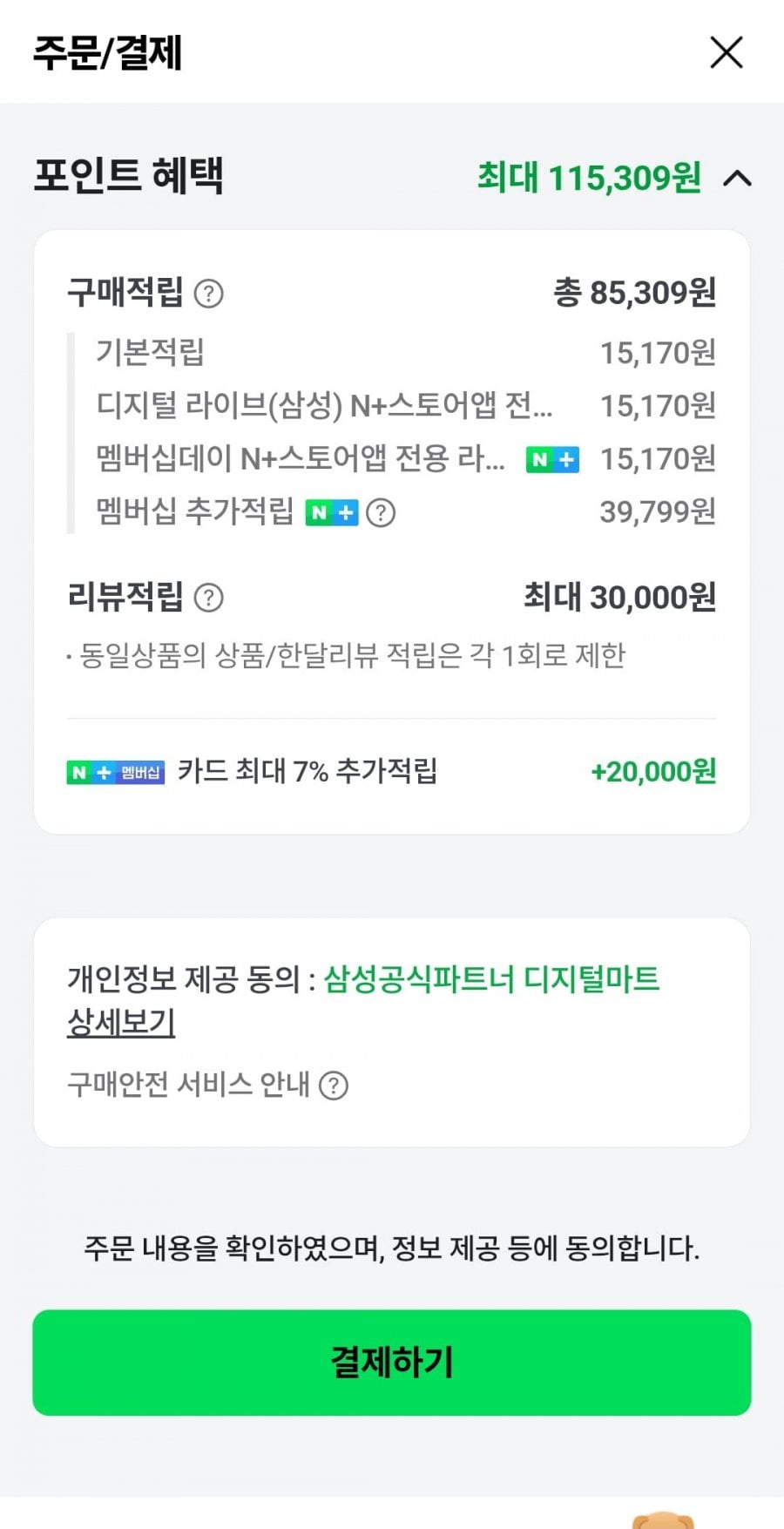This screenshot has width=784, height=1529.
Task: Close the 주문/결제 page with X
Action: [x=727, y=52]
